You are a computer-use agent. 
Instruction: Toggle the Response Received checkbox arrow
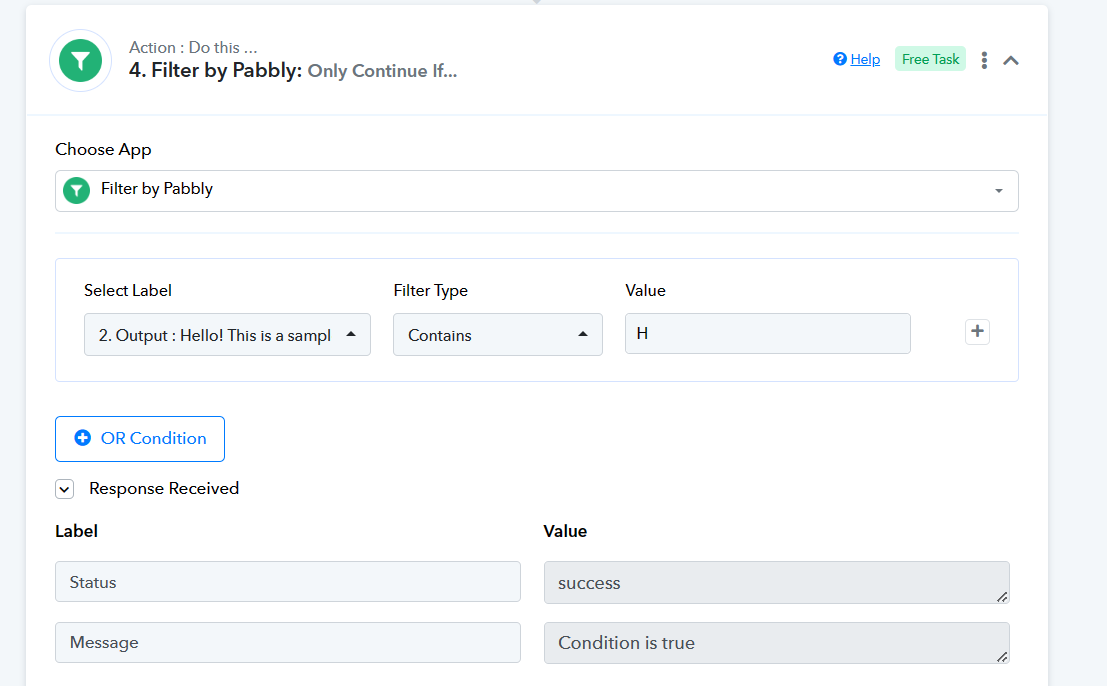click(65, 489)
